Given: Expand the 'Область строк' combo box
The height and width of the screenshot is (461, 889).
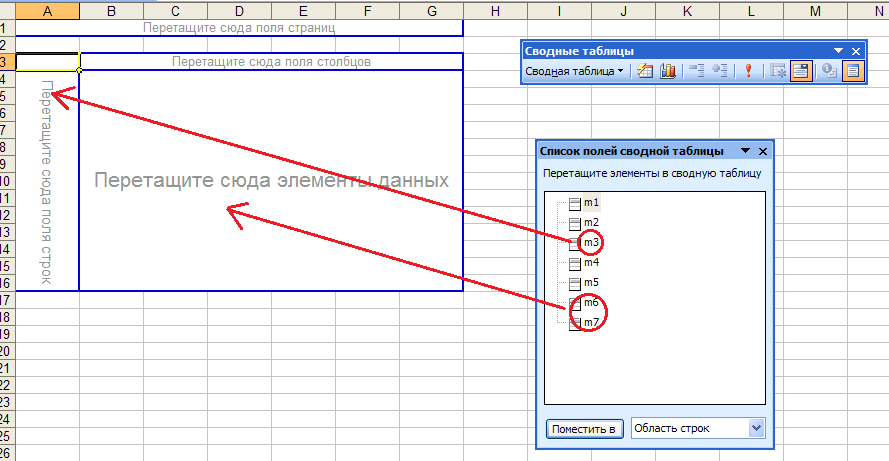Looking at the screenshot, I should click(756, 428).
